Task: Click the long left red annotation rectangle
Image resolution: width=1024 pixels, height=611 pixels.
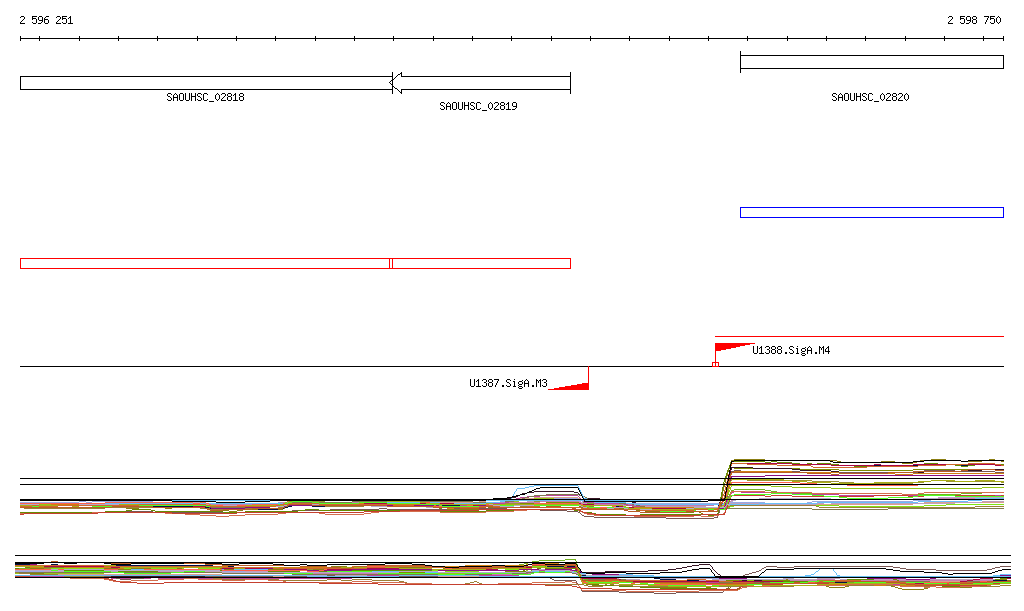Action: click(205, 264)
